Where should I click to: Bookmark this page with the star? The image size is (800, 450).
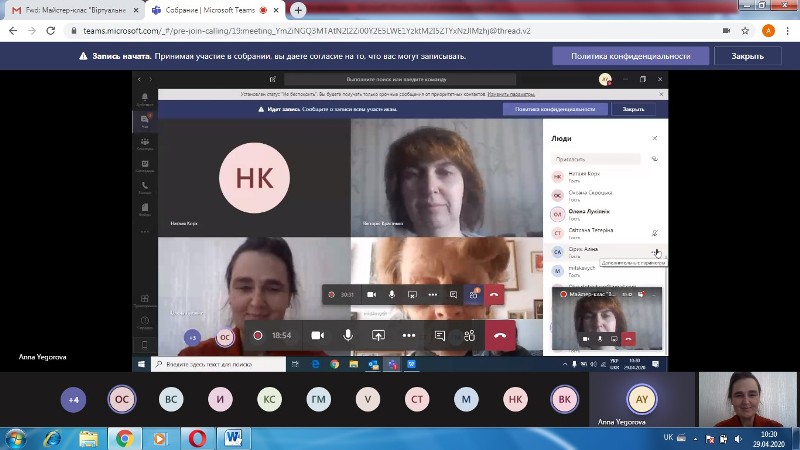[x=745, y=31]
